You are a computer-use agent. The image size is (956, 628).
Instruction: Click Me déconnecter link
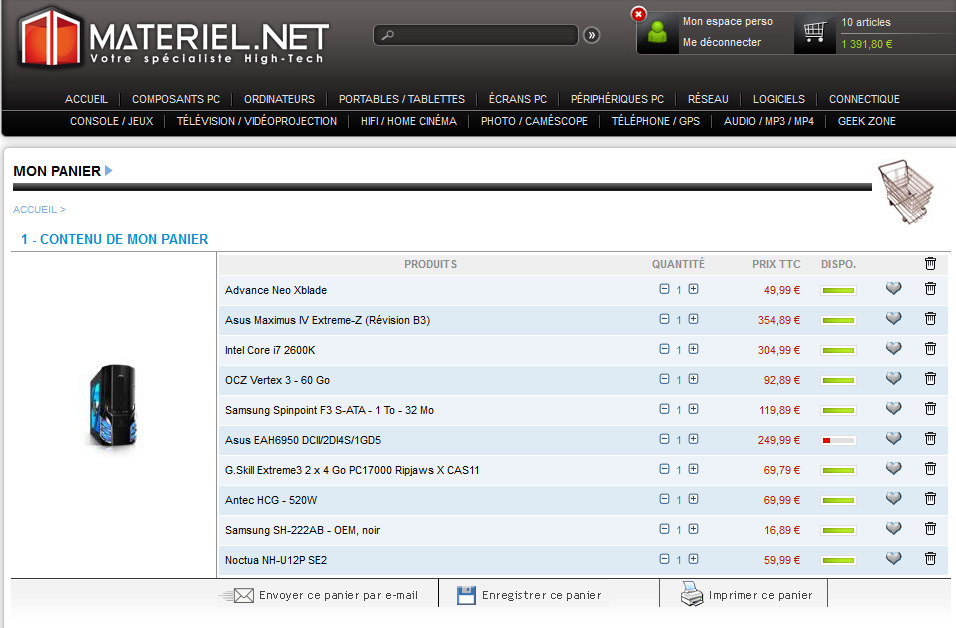(x=721, y=42)
